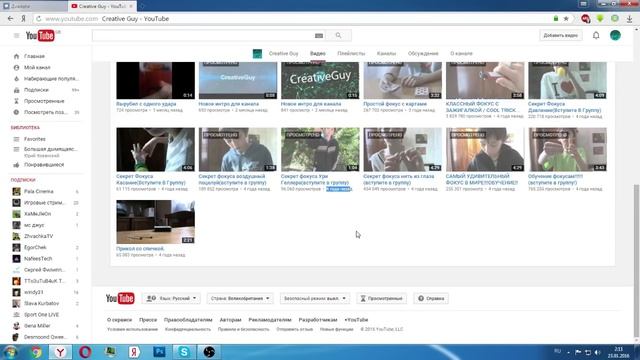
Task: Open the Прикол со спичкой video thumbnail
Action: [x=155, y=222]
